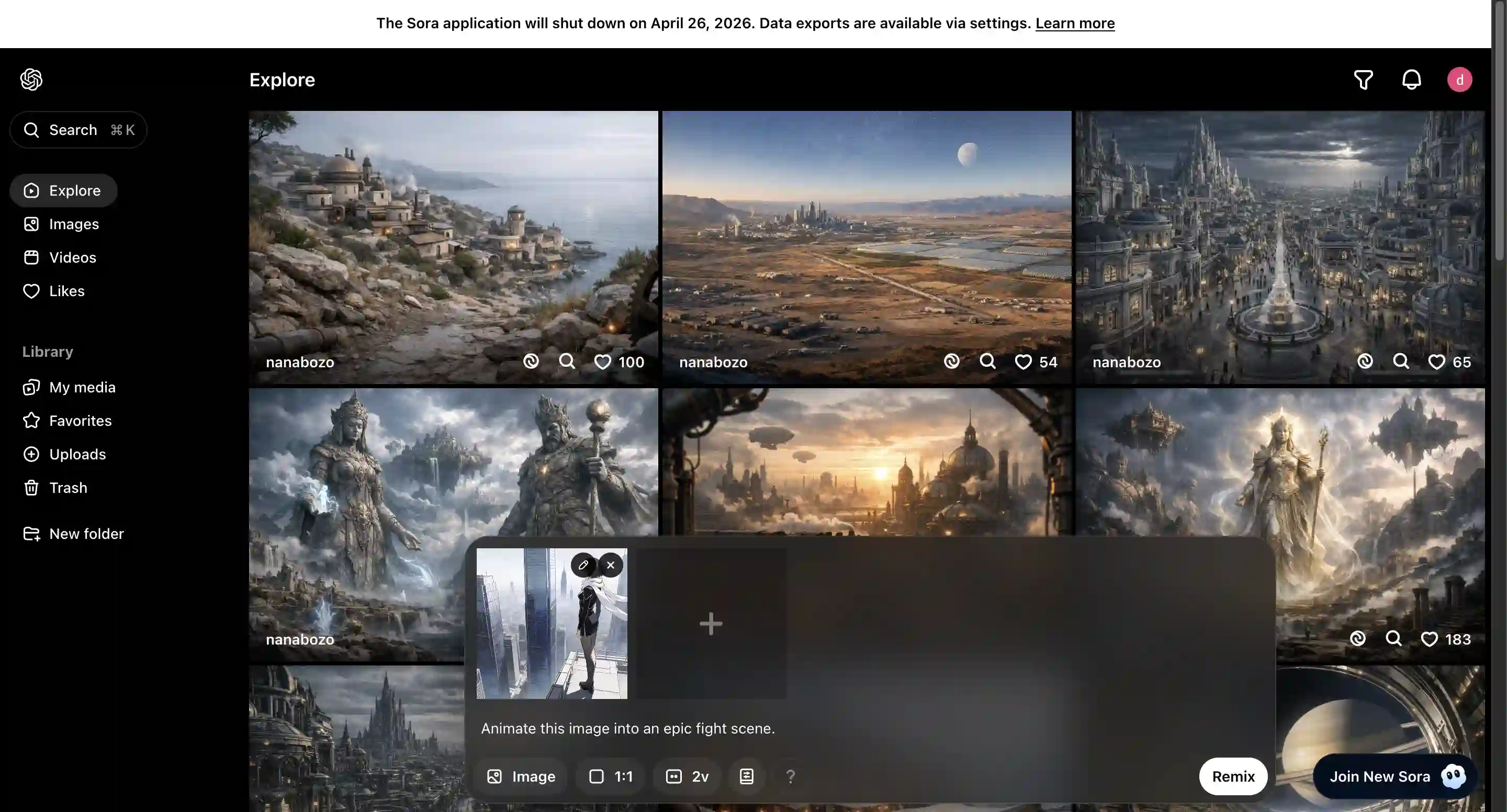Open the 2v variations dropdown
Viewport: 1507px width, 812px height.
tap(687, 776)
